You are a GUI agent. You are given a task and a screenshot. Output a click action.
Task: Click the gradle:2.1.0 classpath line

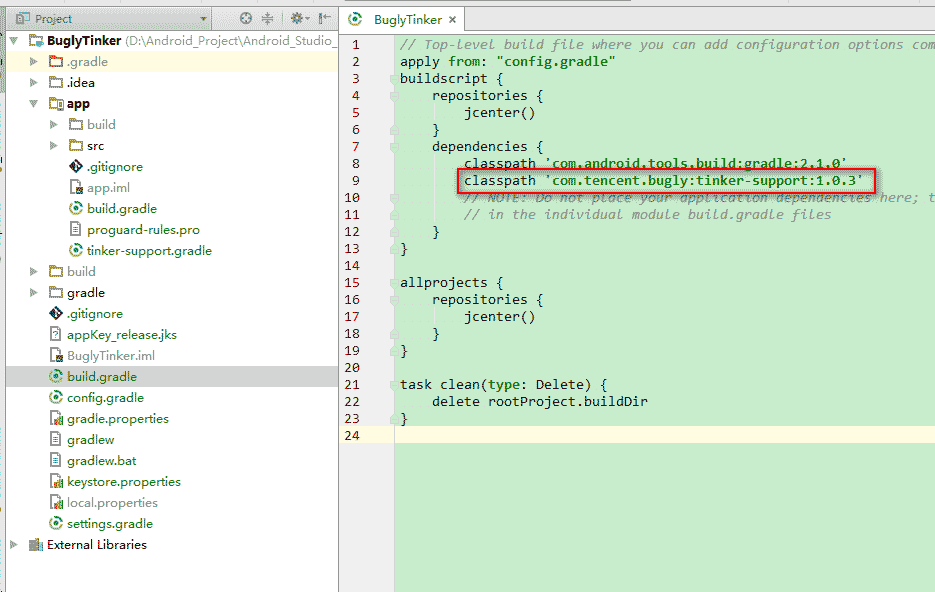coord(655,163)
